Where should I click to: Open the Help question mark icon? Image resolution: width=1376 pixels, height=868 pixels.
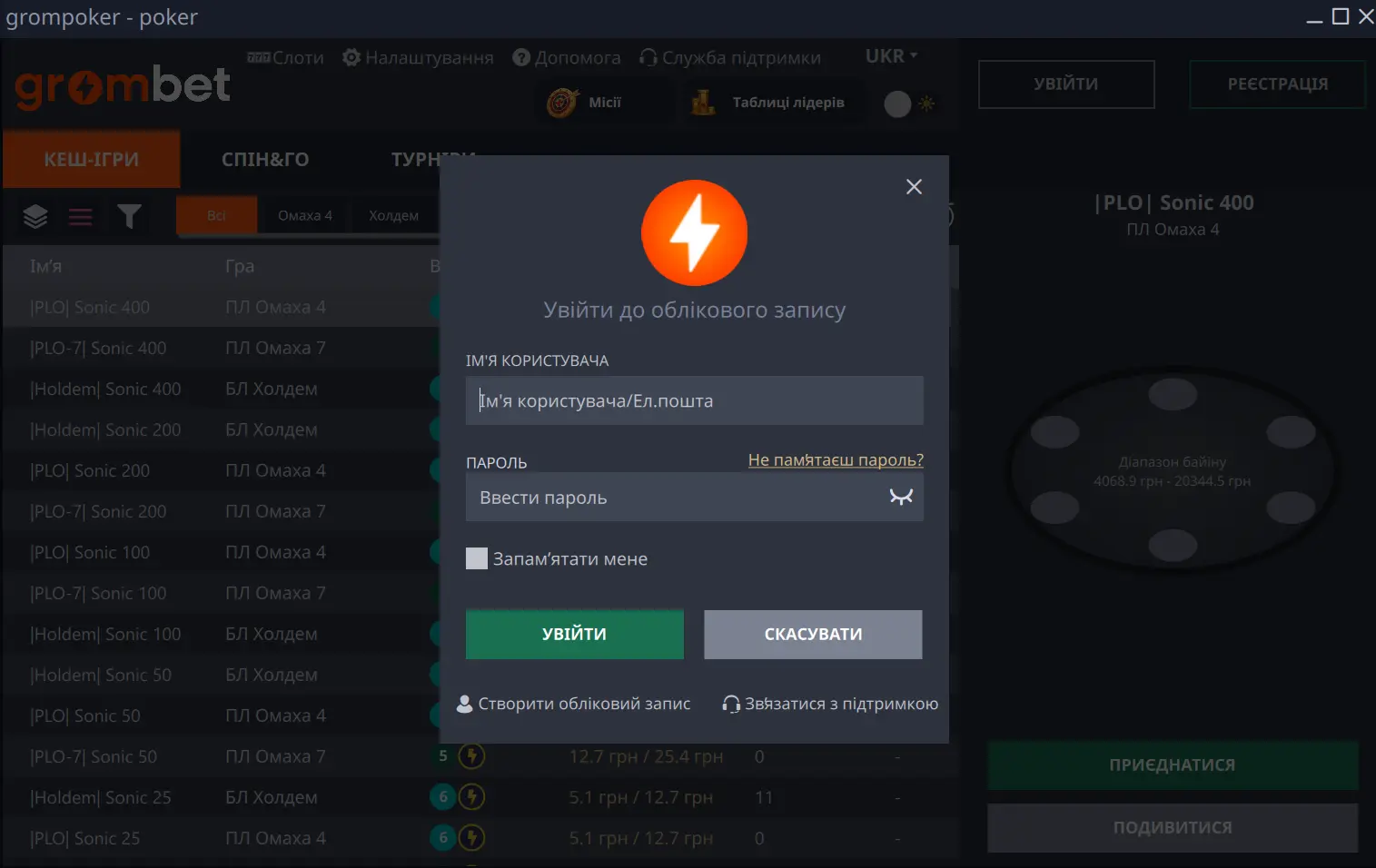click(521, 58)
